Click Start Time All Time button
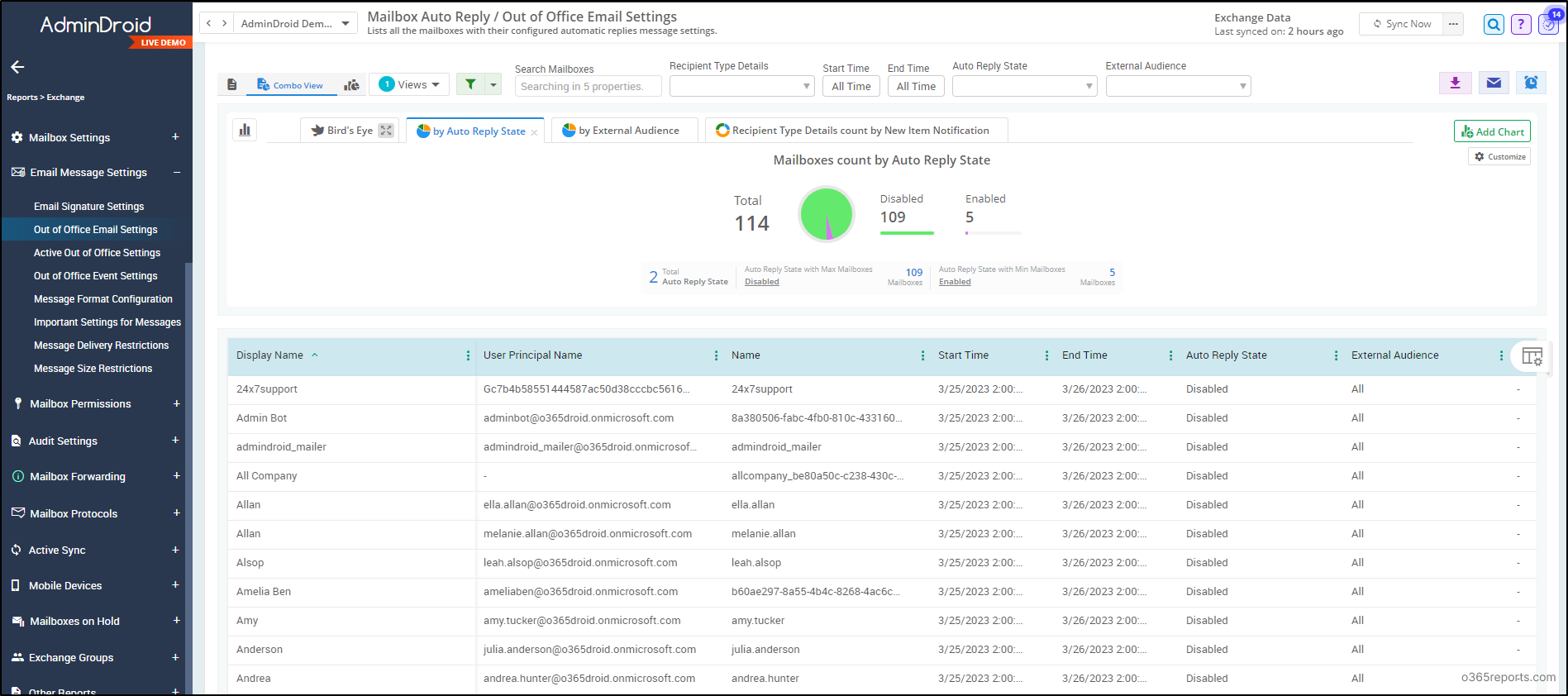Screen dimensions: 1568x696 (851, 86)
